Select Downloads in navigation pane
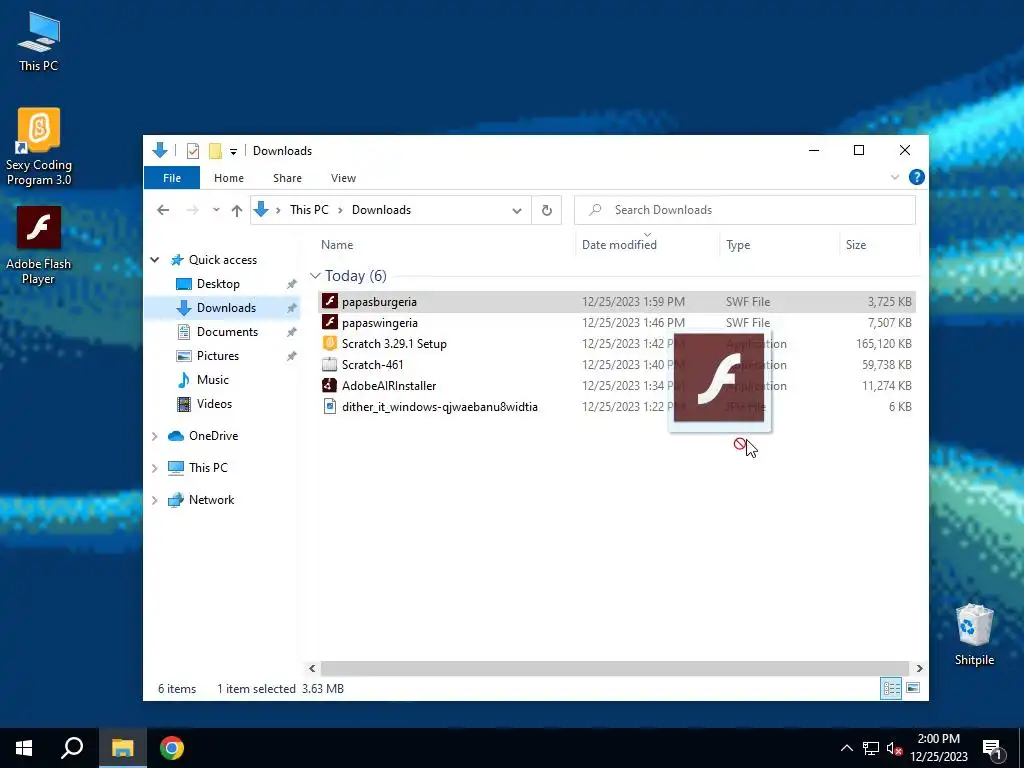 [226, 308]
